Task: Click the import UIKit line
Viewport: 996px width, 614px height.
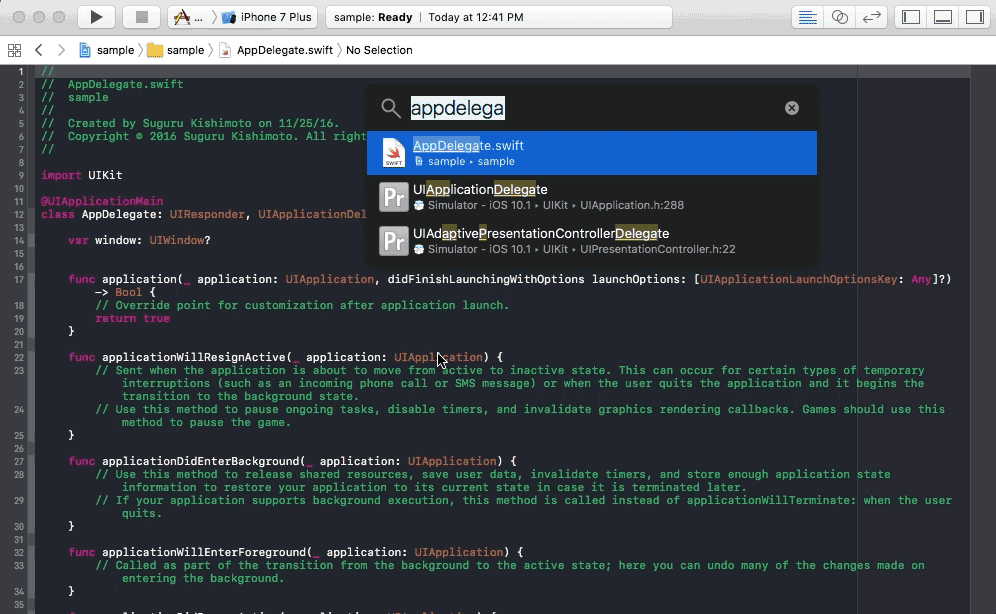Action: 82,175
